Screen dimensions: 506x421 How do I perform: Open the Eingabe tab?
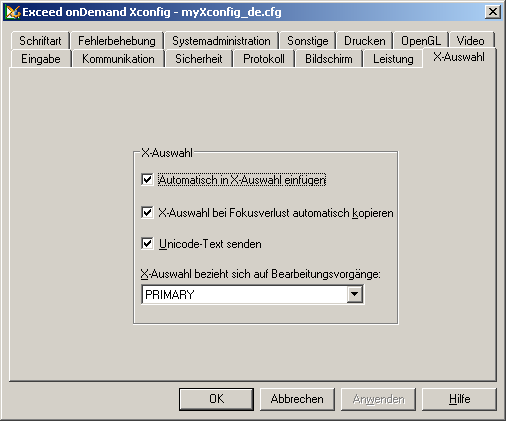[41, 59]
